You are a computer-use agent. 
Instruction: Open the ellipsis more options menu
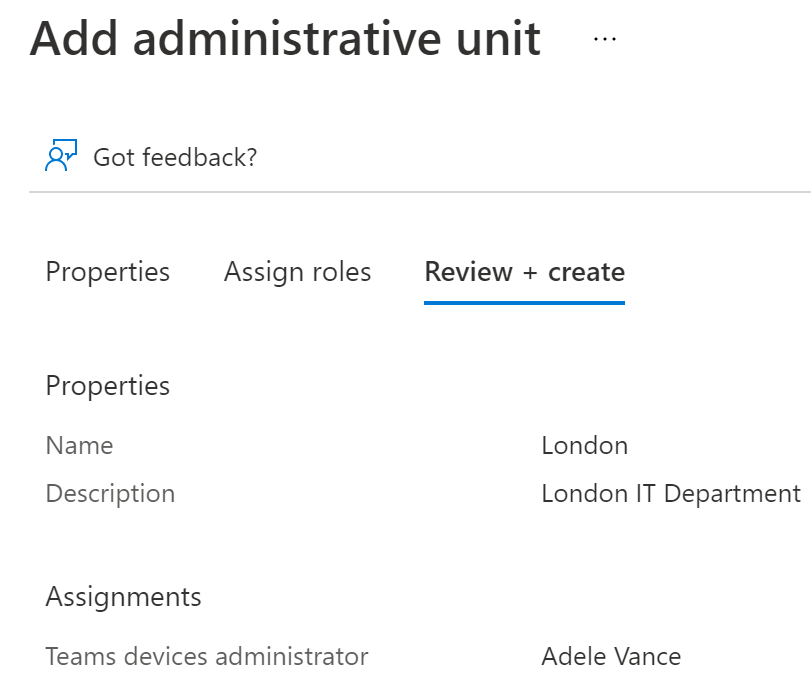point(605,39)
